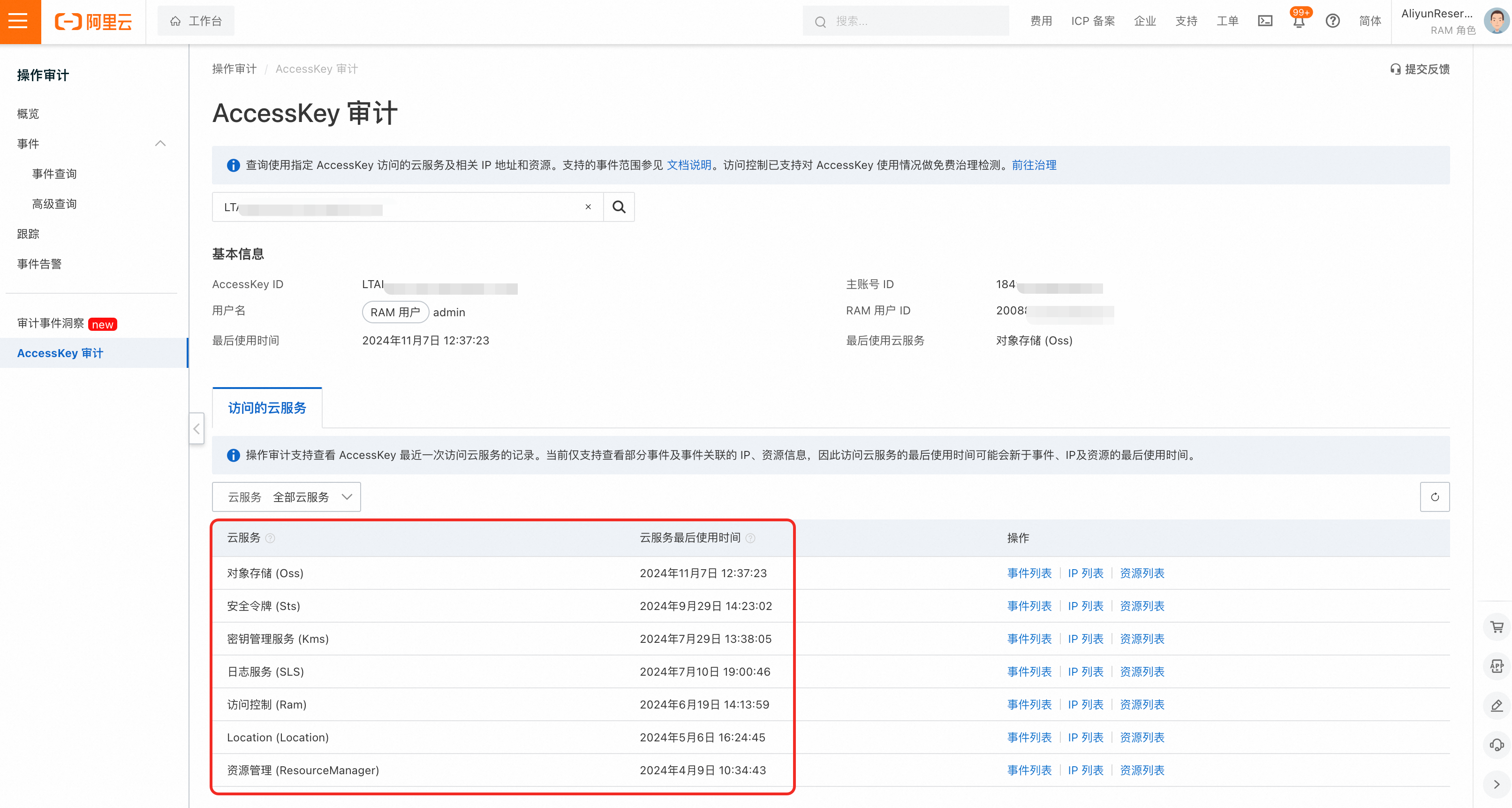The height and width of the screenshot is (808, 1512).
Task: Open the Cloud Shell terminal icon
Action: [x=1265, y=21]
